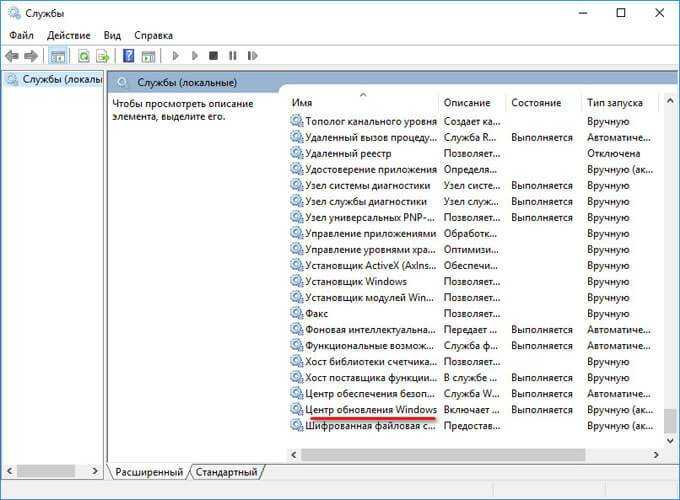This screenshot has height=500, width=680.
Task: Open the Help toolbar icon
Action: [129, 56]
